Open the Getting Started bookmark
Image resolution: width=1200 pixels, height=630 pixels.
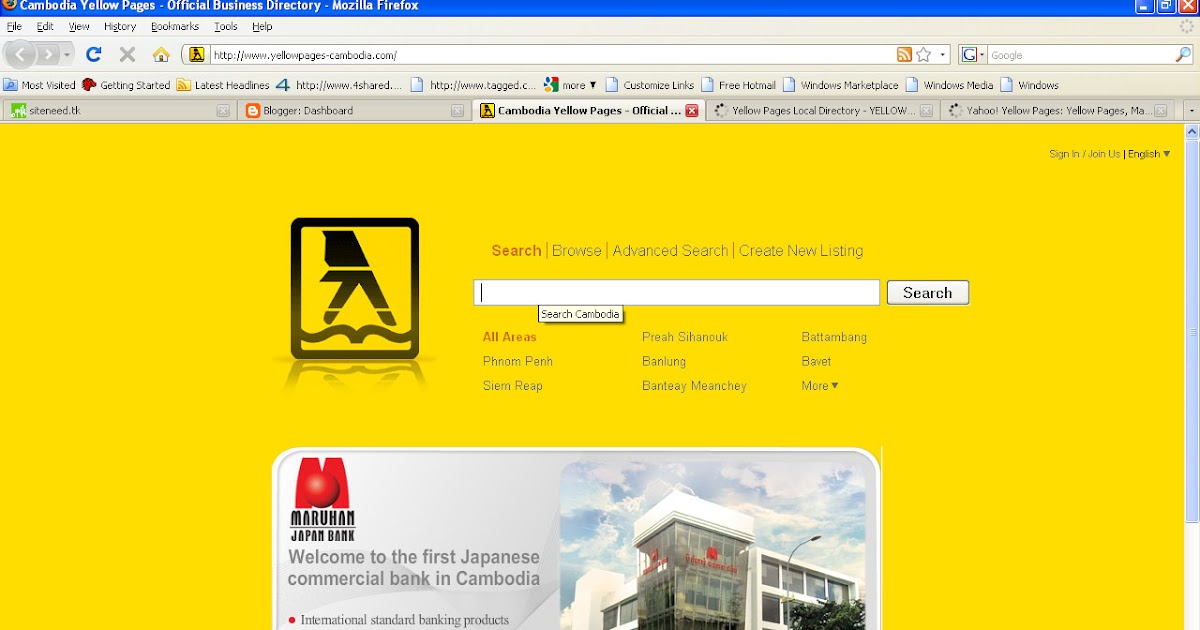126,85
